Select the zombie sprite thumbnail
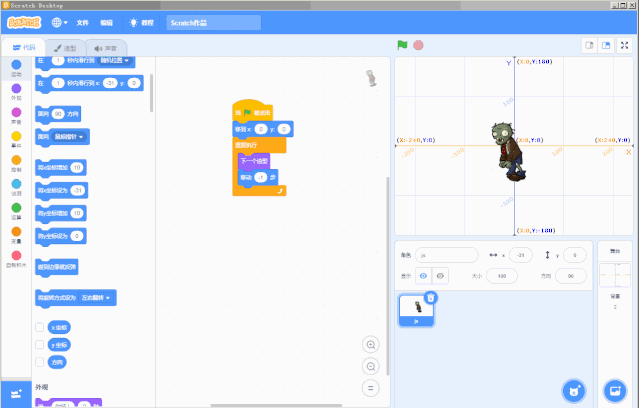The image size is (639, 408). [x=416, y=310]
